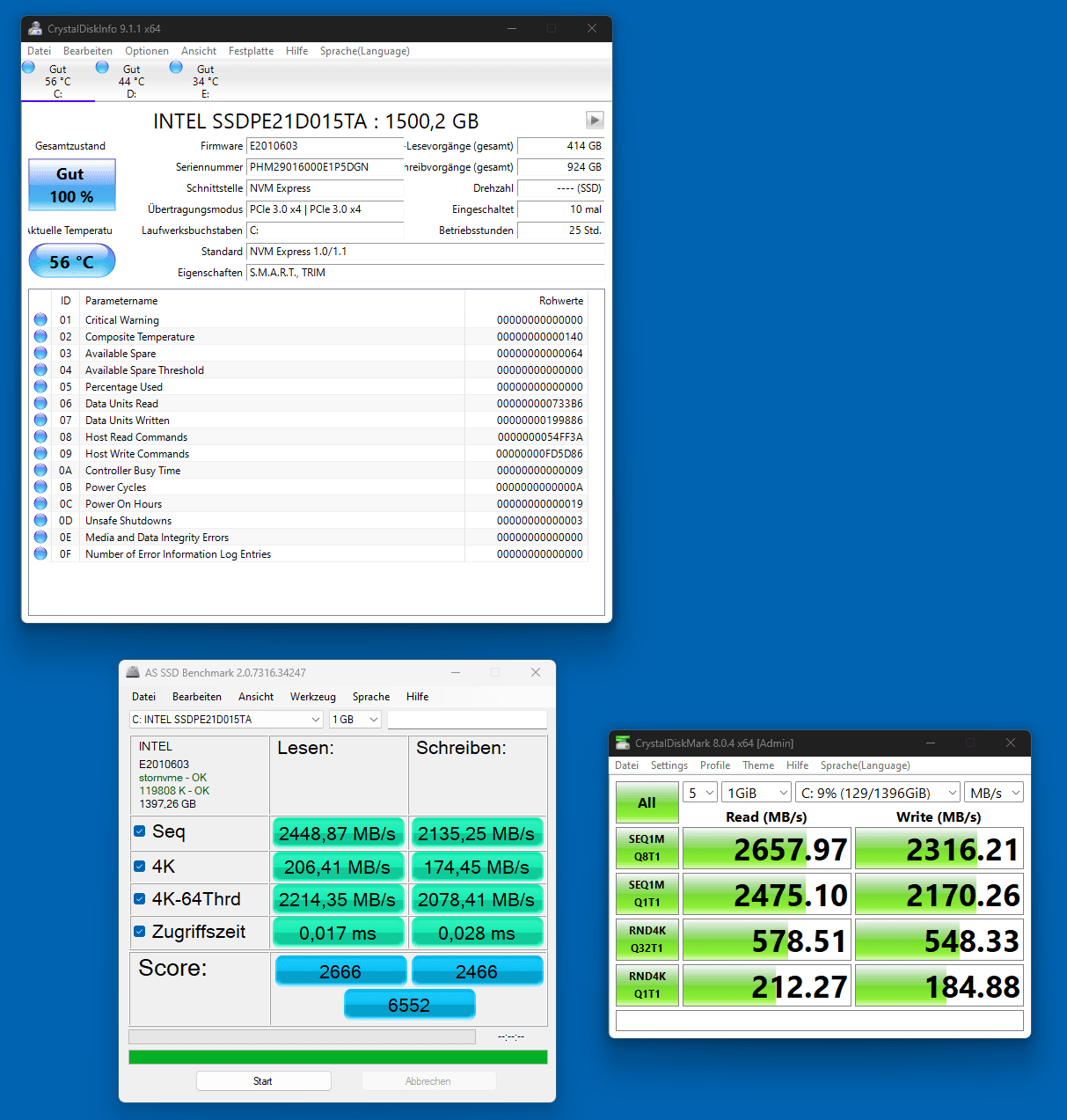Image resolution: width=1067 pixels, height=1120 pixels.
Task: Click the status dot for Percentage Used
Action: [x=40, y=386]
